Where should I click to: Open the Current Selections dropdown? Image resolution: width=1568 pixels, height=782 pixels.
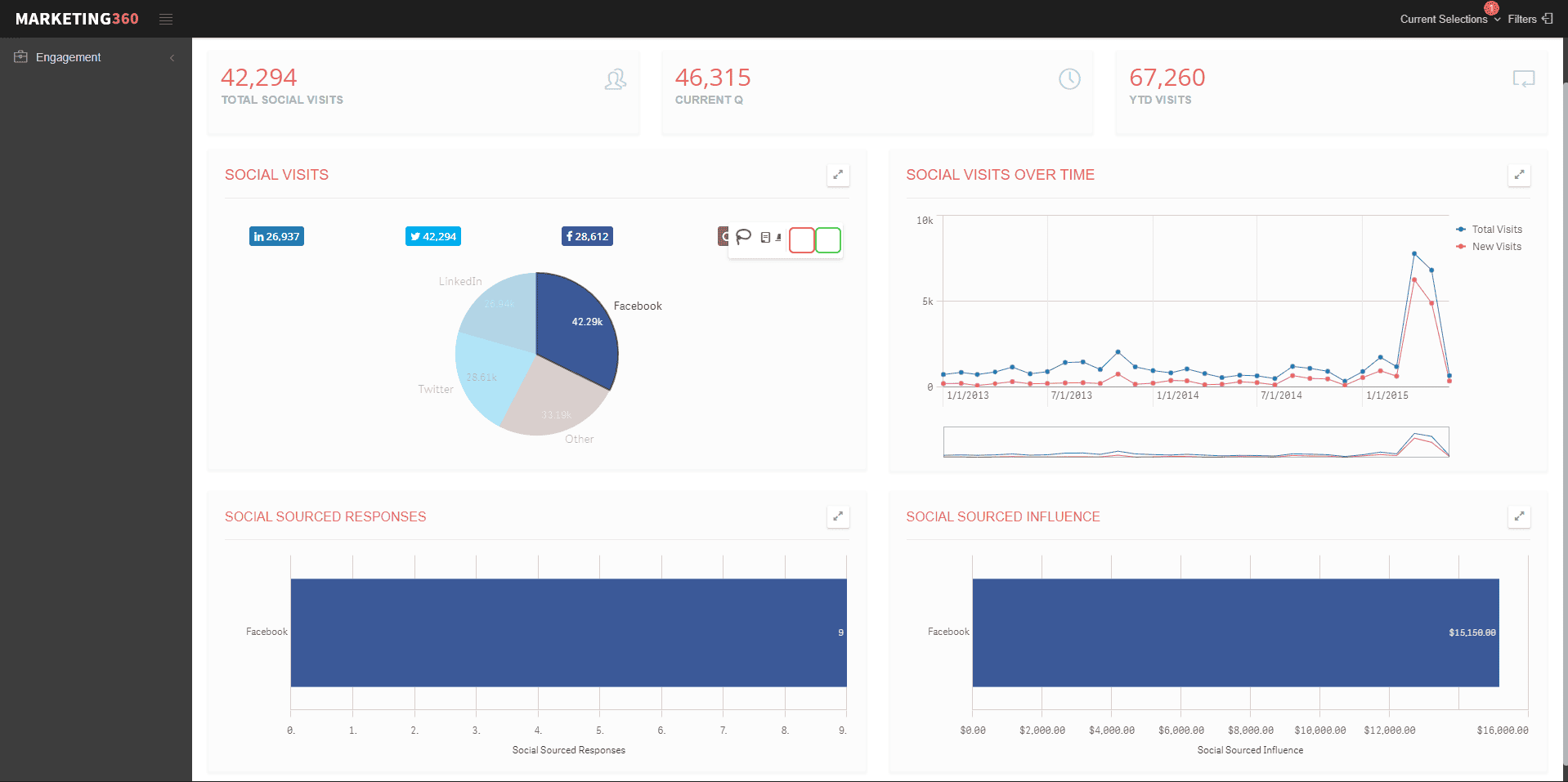(1448, 18)
